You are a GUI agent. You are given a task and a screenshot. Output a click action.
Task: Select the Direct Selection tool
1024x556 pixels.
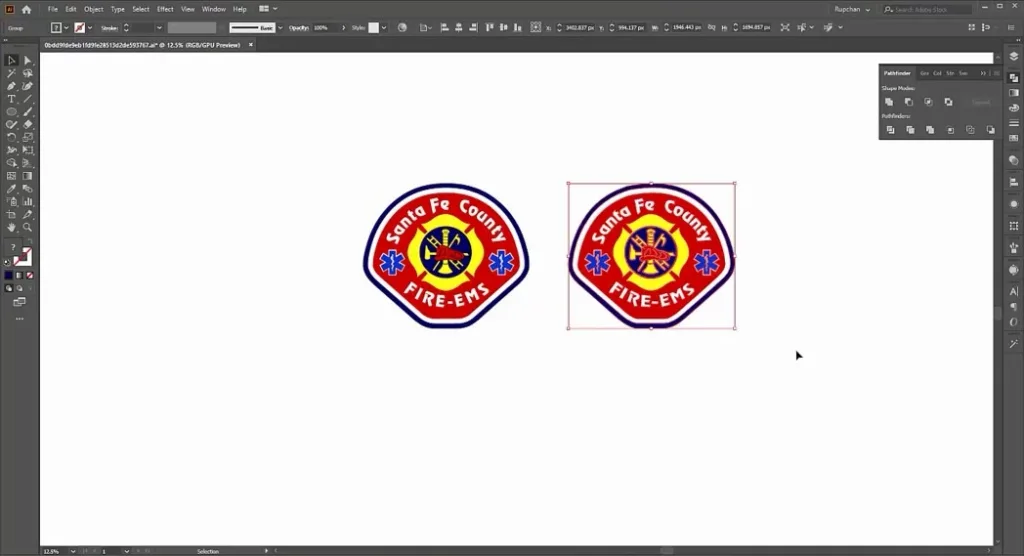click(x=27, y=60)
